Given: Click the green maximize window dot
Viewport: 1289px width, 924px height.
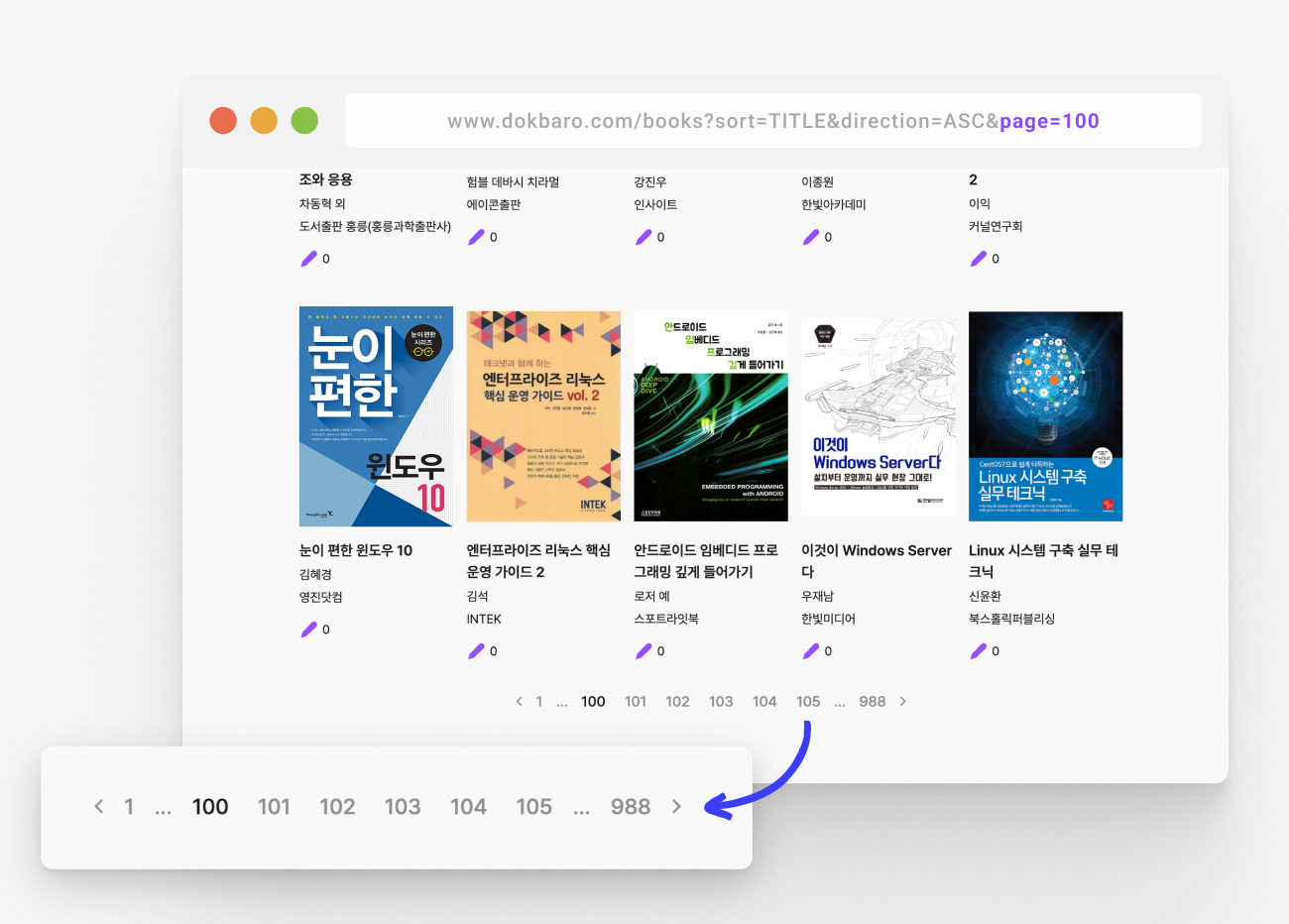Looking at the screenshot, I should click(304, 120).
